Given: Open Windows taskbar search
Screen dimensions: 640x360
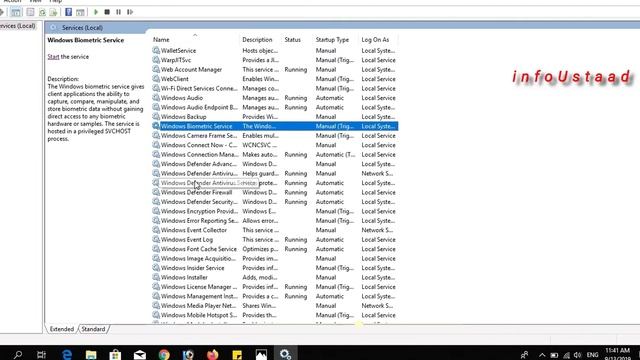Looking at the screenshot, I should coord(18,354).
